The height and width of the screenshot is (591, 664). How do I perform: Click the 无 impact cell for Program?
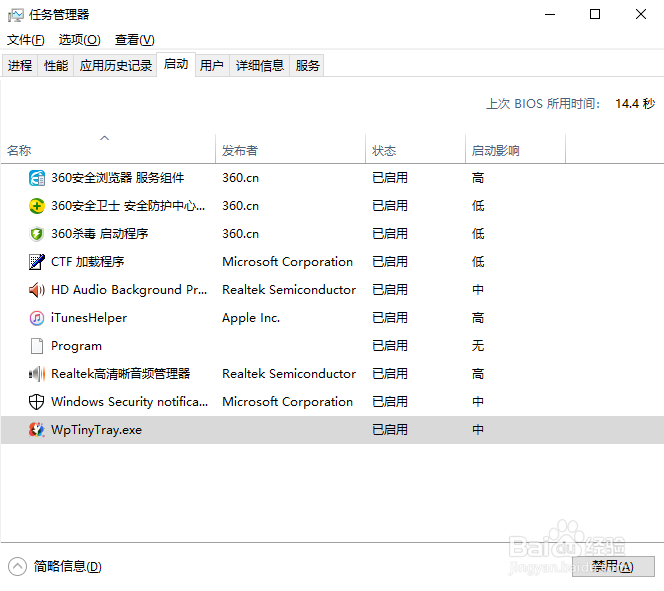[478, 346]
